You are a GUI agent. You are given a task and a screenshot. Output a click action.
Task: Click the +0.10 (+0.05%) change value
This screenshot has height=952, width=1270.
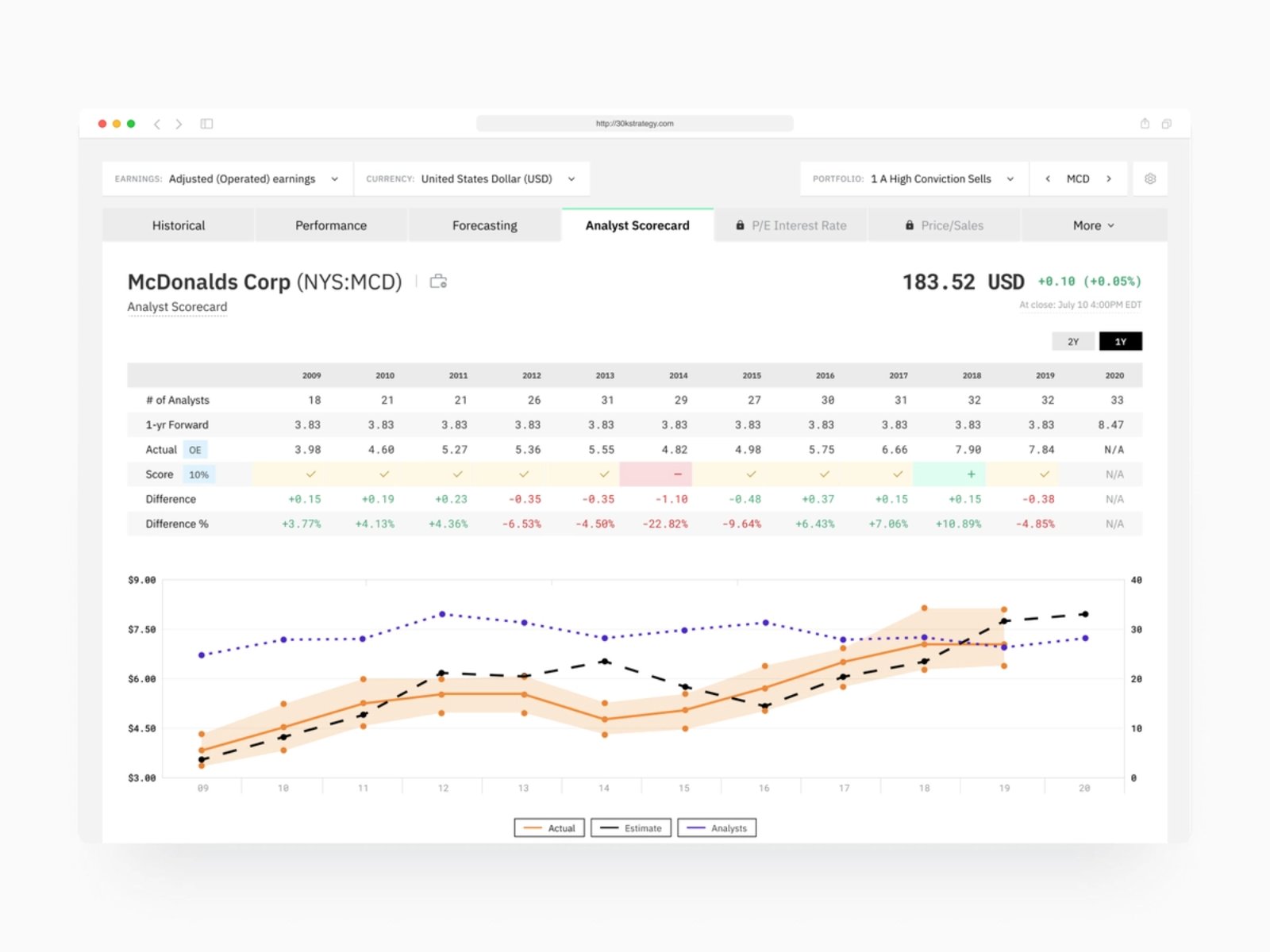point(1090,282)
